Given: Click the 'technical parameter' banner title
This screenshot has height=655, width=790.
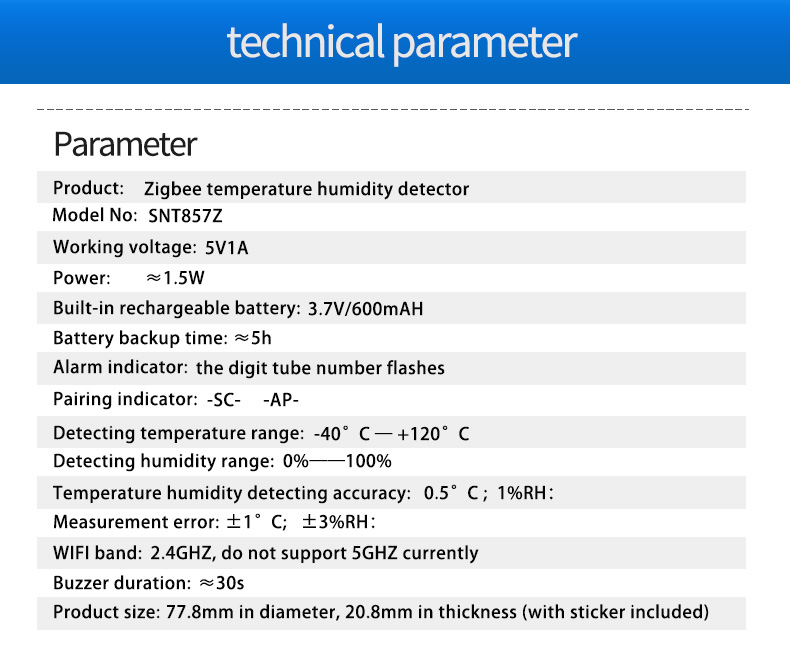Looking at the screenshot, I should coord(402,43).
